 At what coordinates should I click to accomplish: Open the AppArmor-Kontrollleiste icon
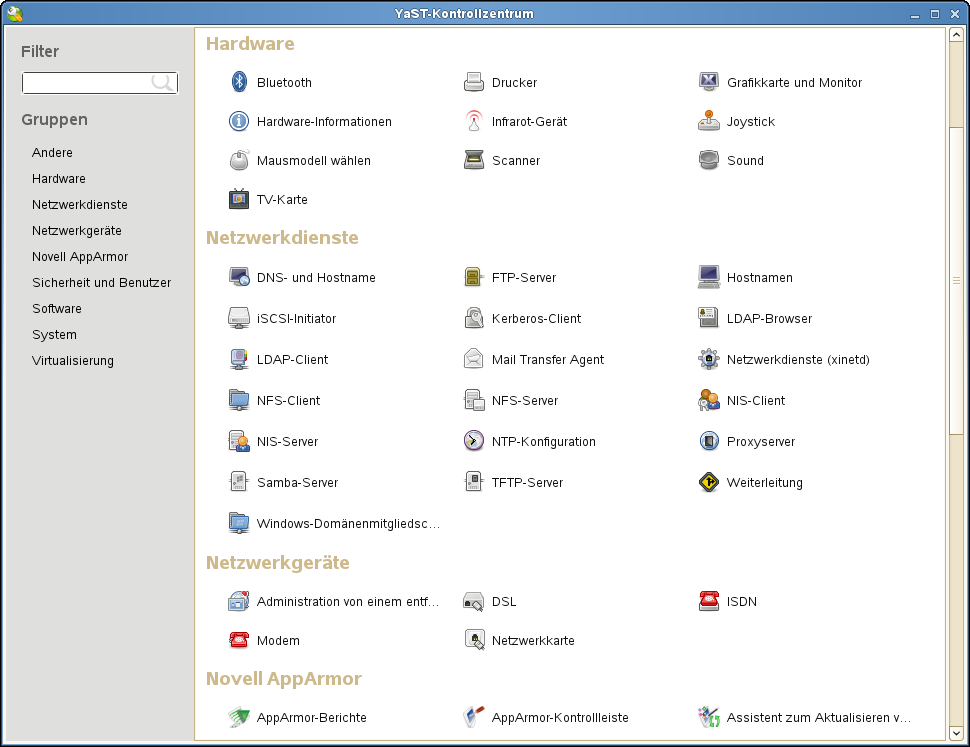coord(474,717)
